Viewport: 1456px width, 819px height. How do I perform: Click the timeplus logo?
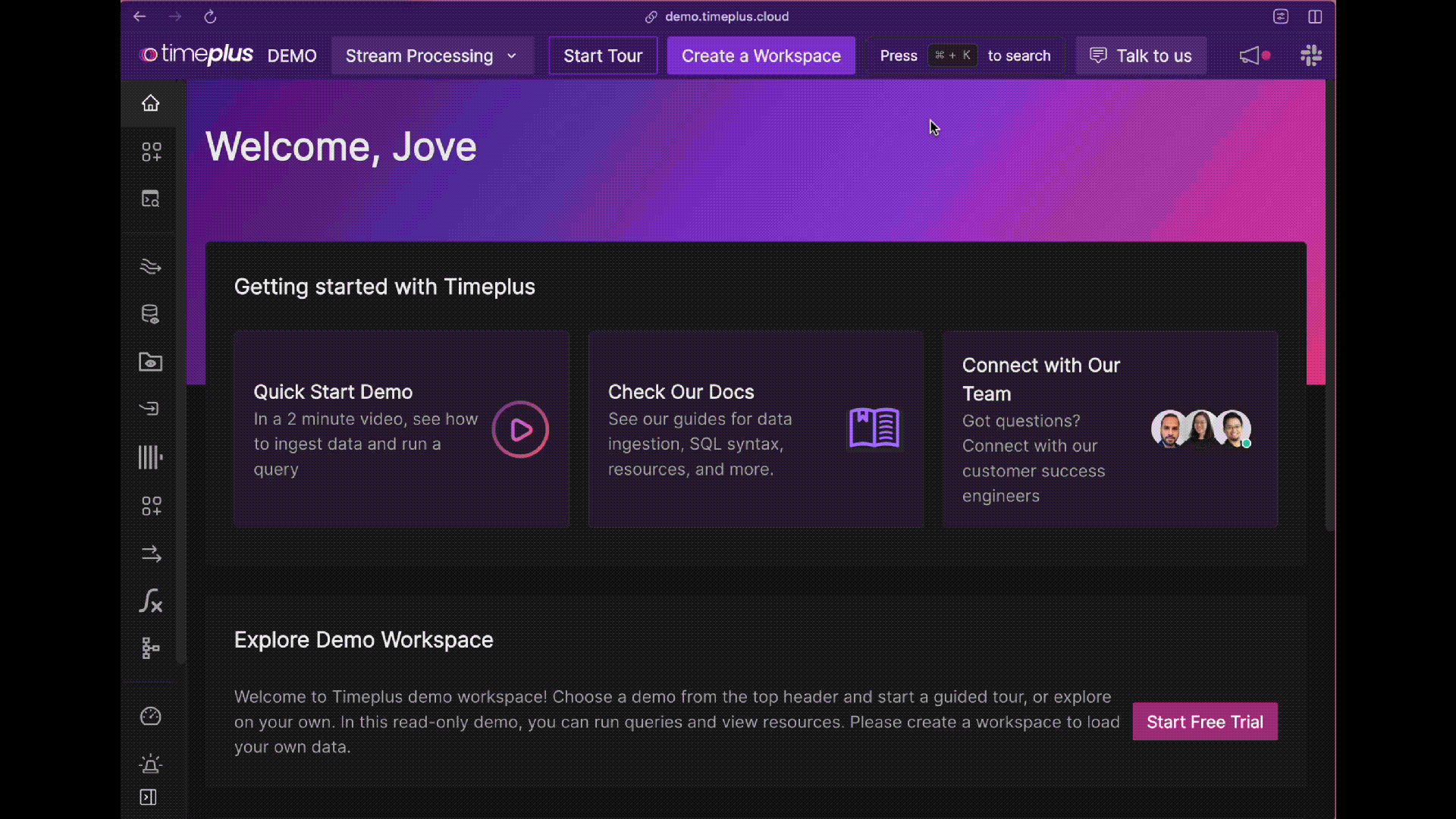197,55
